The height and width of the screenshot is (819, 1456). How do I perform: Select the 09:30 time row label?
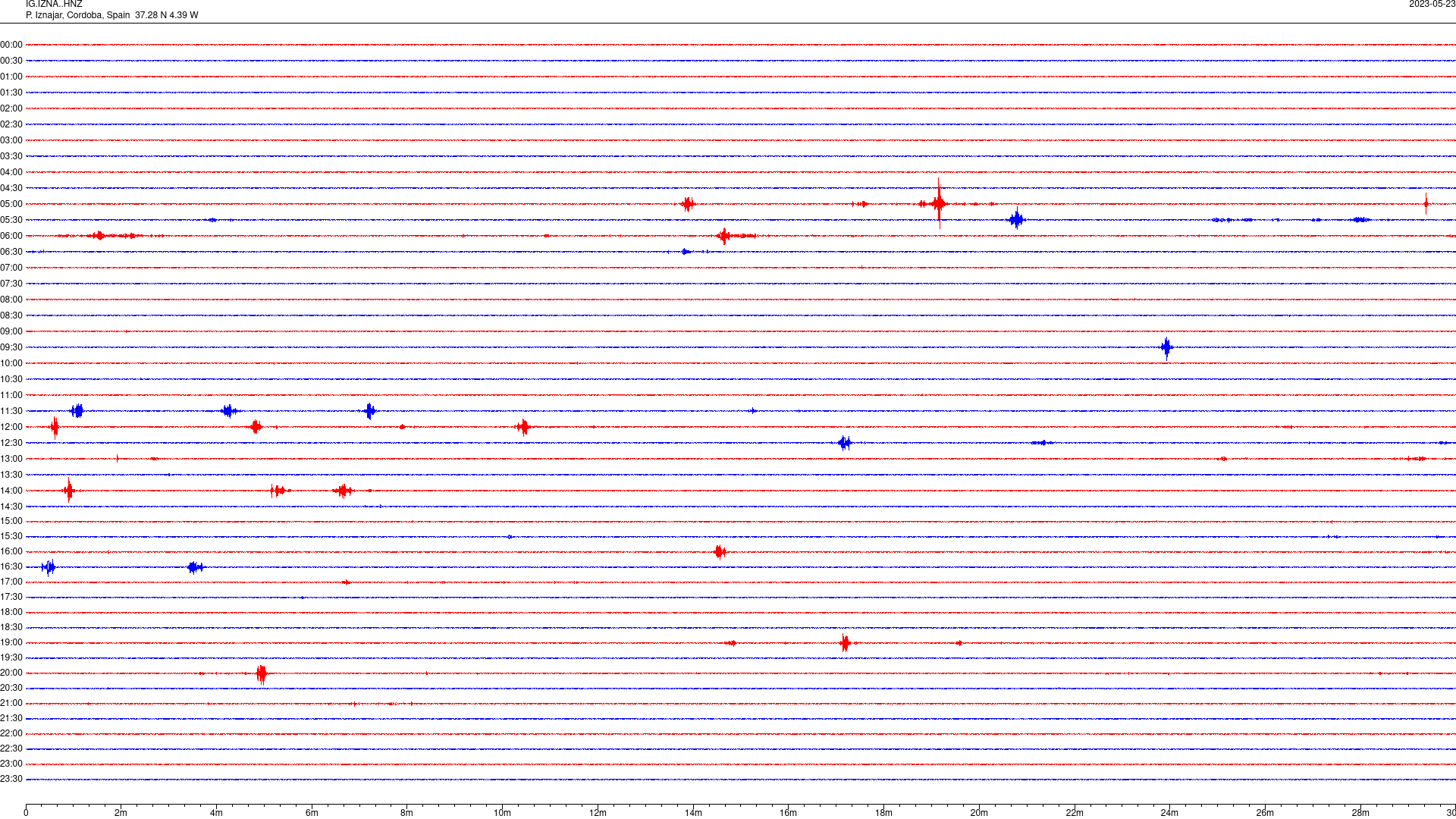point(11,347)
